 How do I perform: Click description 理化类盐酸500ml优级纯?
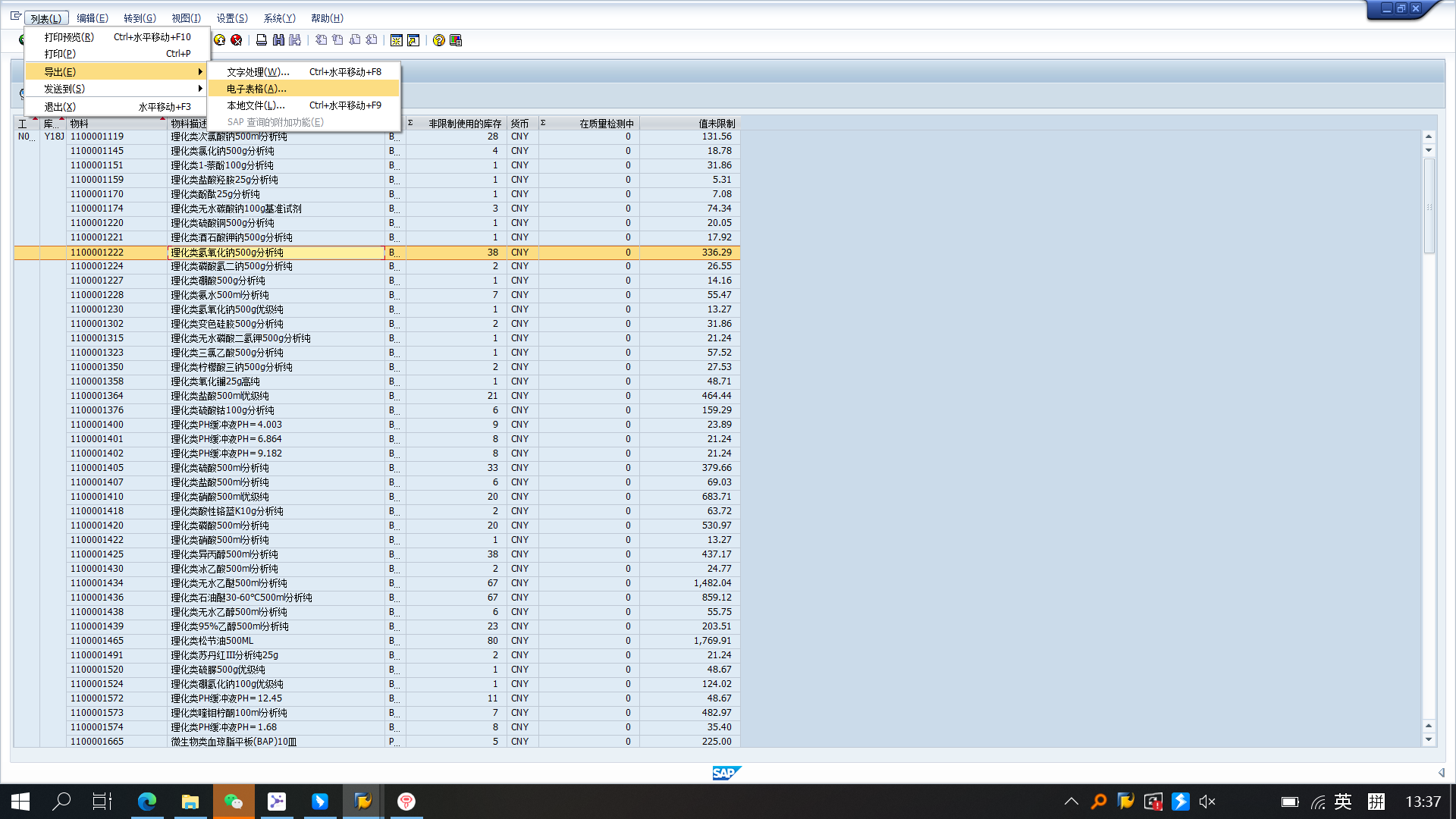pos(220,396)
